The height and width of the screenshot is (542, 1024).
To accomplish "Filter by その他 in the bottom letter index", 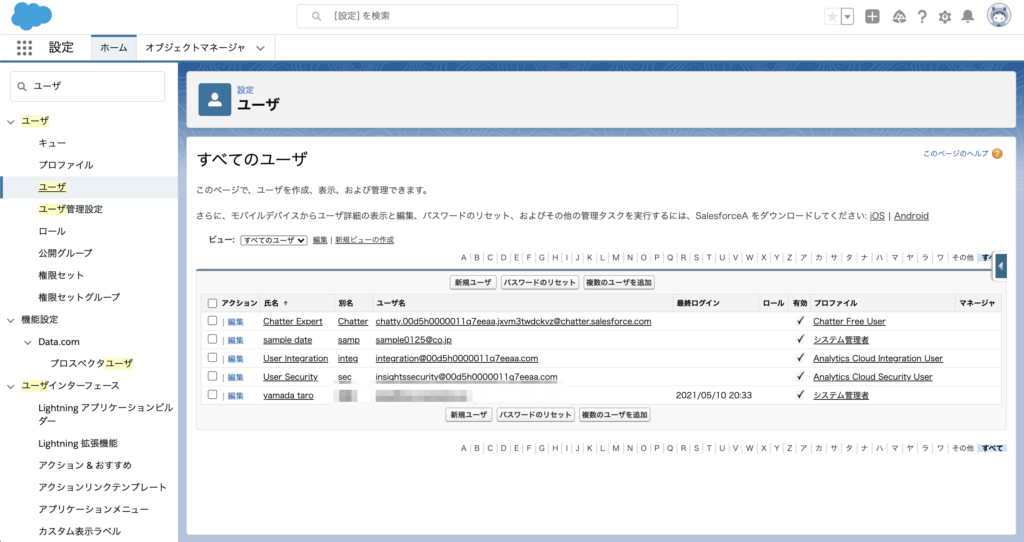I will pyautogui.click(x=963, y=449).
